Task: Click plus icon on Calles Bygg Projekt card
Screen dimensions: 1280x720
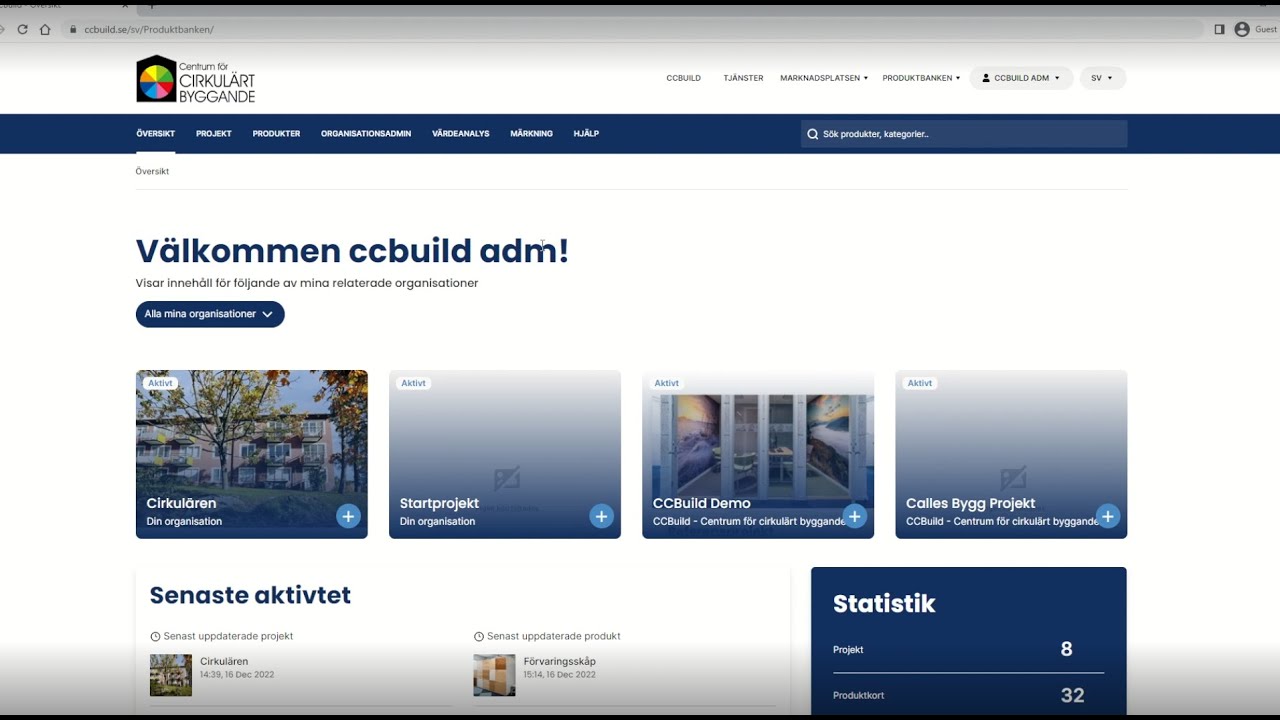Action: pyautogui.click(x=1107, y=516)
